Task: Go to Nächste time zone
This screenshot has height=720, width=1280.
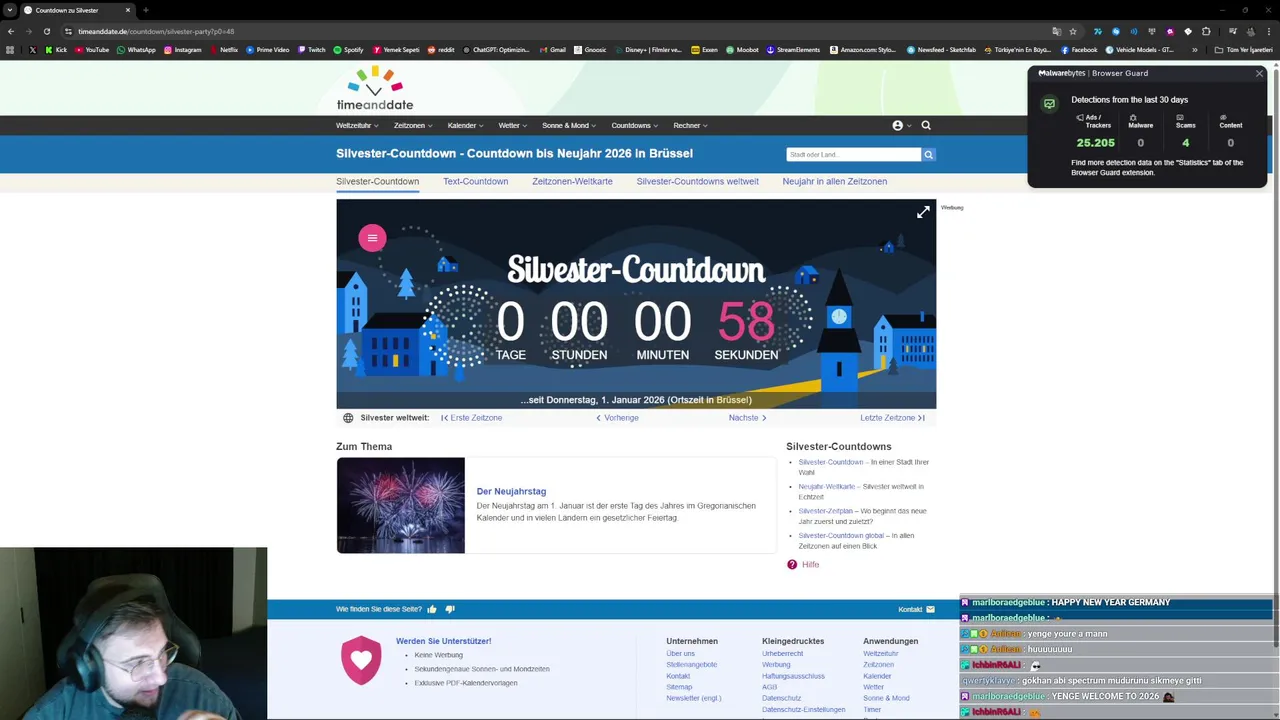Action: tap(747, 418)
